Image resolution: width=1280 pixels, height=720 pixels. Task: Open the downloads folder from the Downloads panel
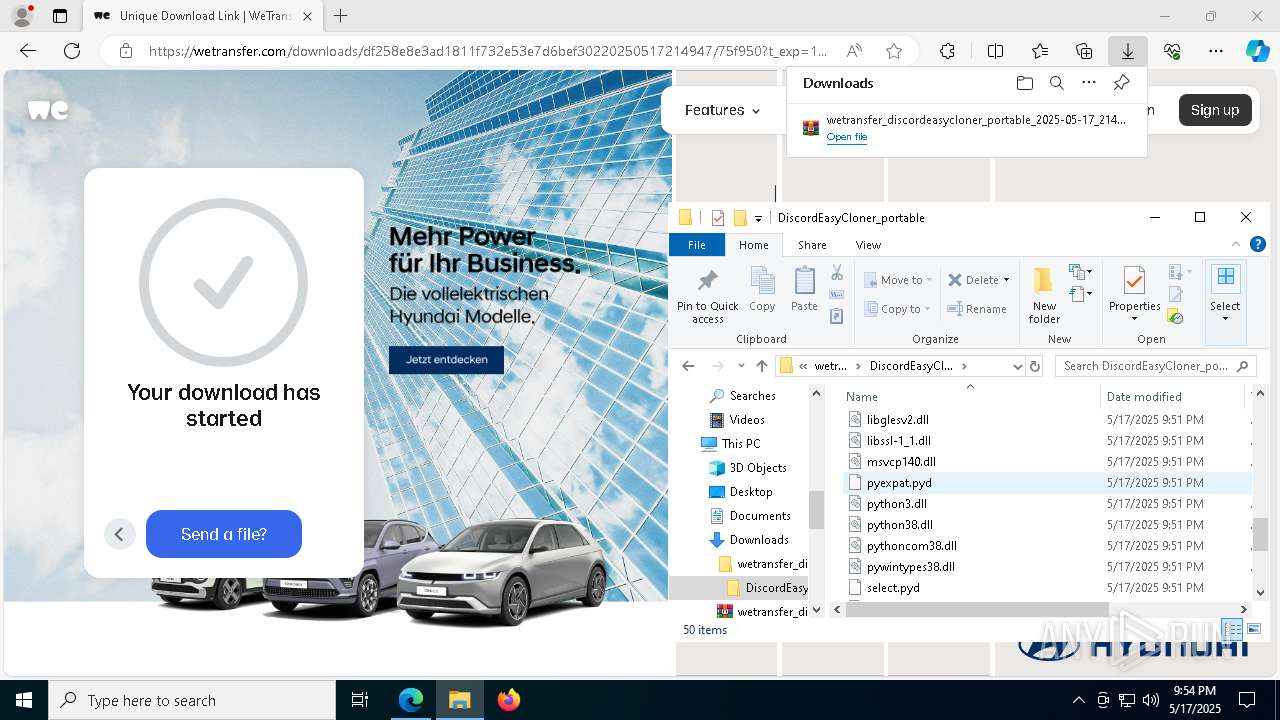tap(1024, 83)
